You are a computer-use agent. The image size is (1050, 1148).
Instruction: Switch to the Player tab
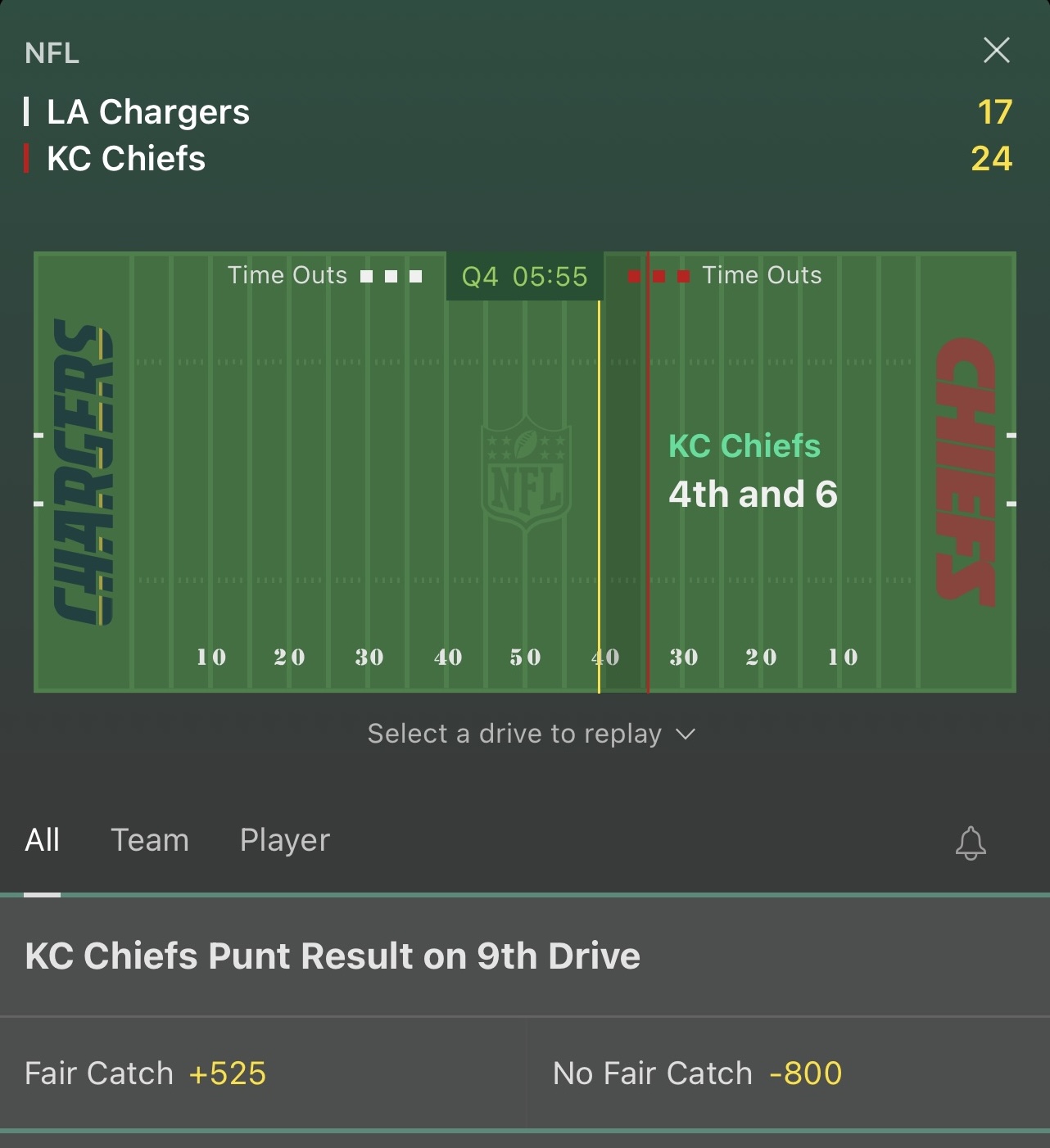tap(284, 840)
